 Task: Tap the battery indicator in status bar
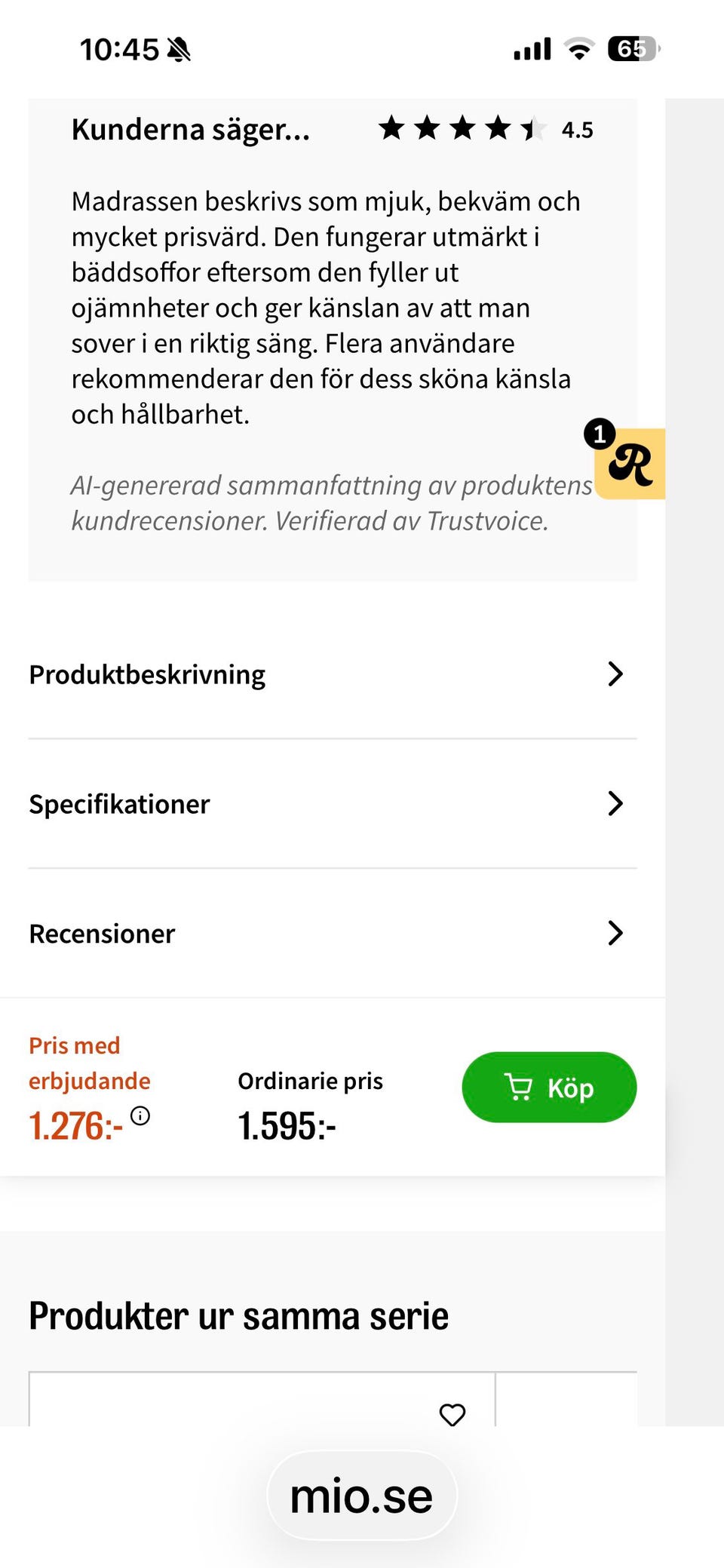click(633, 50)
